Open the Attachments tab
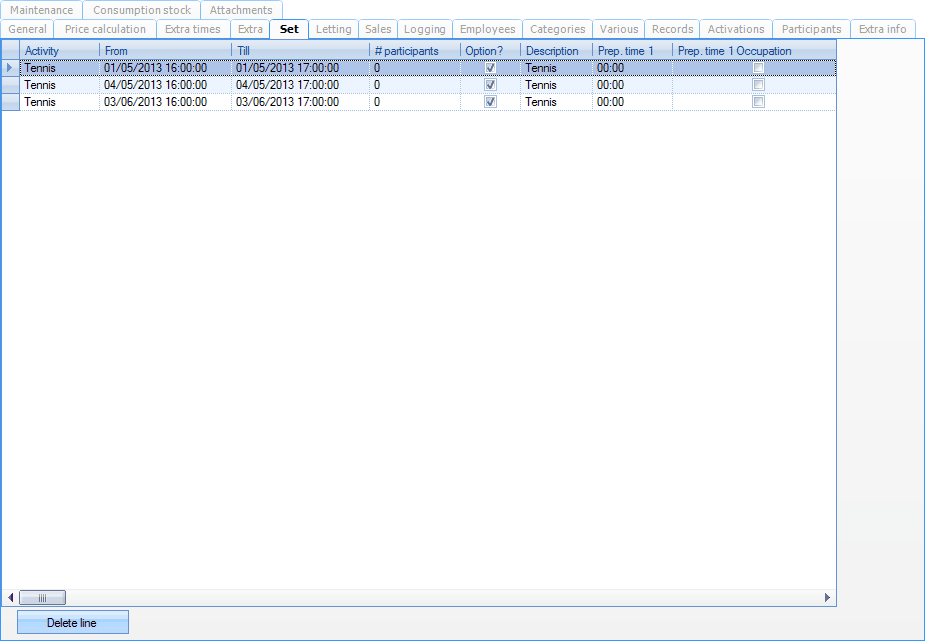Screen dimensions: 925x641 (x=241, y=10)
